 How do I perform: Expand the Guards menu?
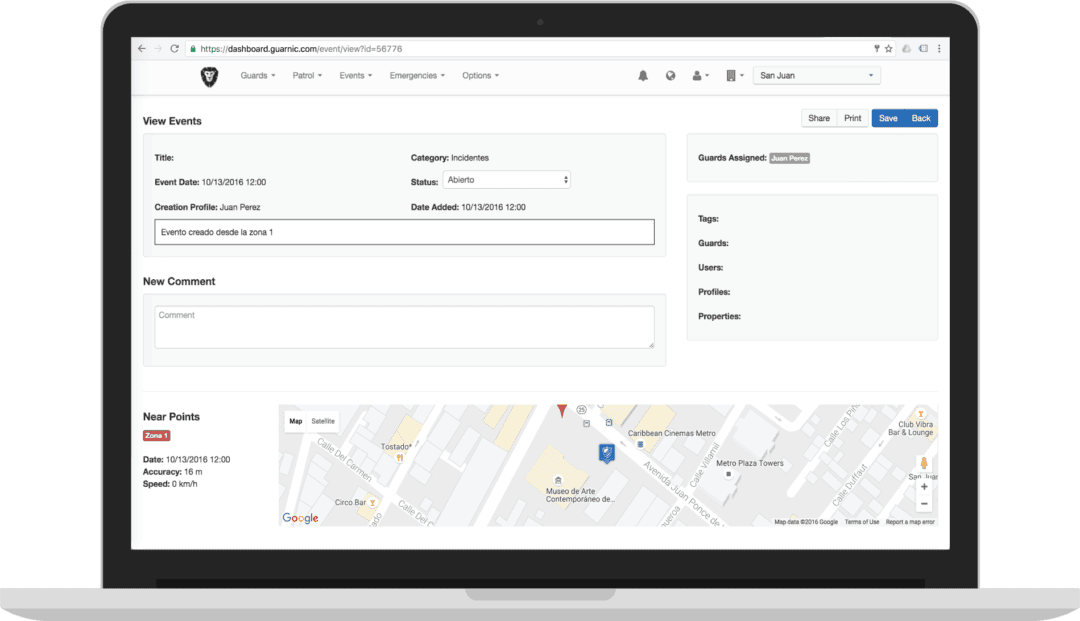point(257,76)
